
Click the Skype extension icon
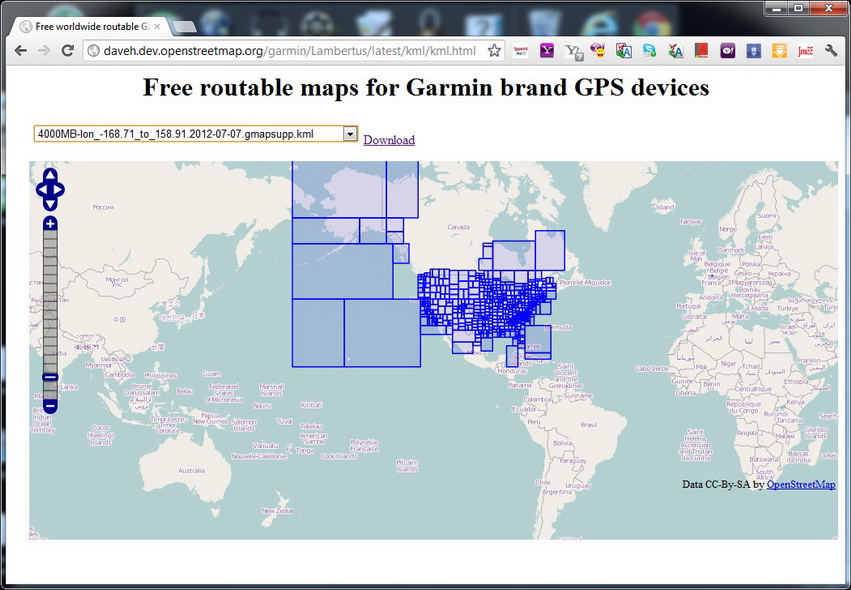(x=650, y=50)
